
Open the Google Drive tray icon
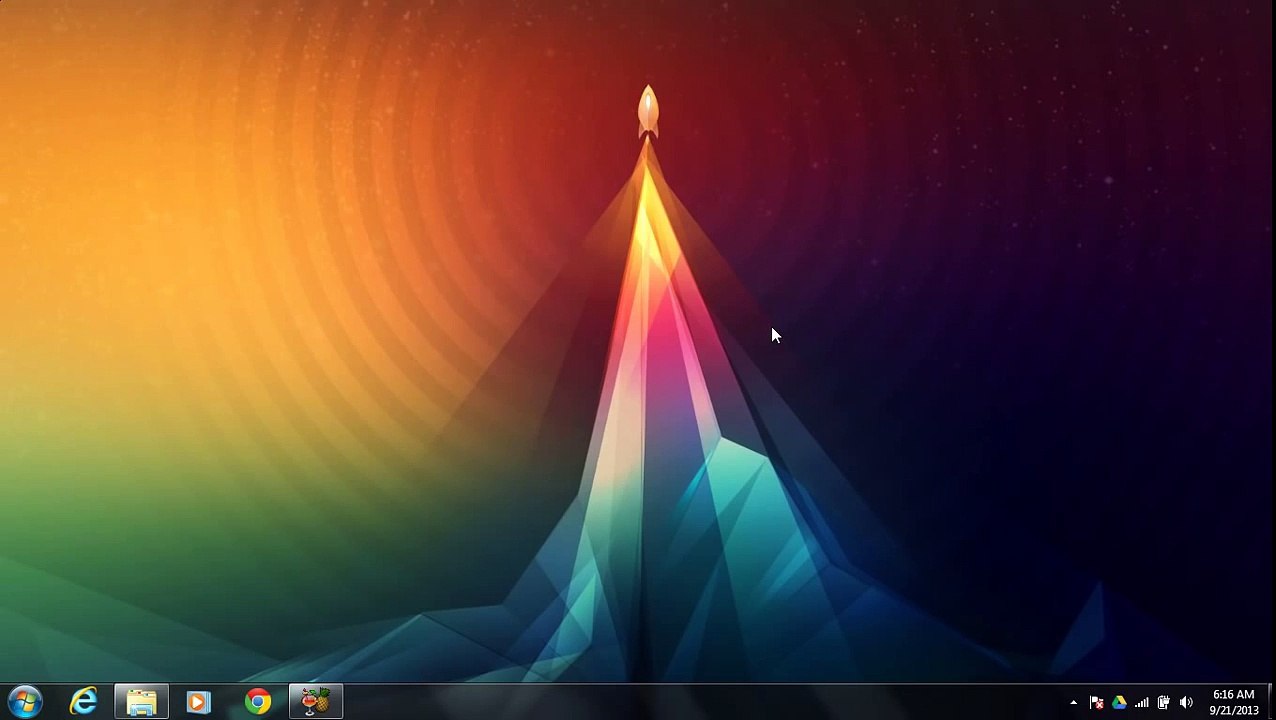[1119, 703]
